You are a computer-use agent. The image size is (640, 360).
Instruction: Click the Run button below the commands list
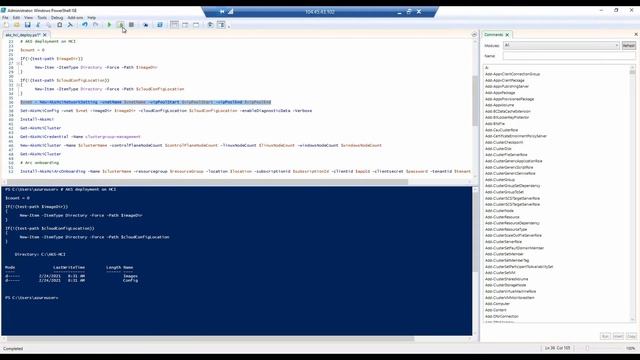605,336
